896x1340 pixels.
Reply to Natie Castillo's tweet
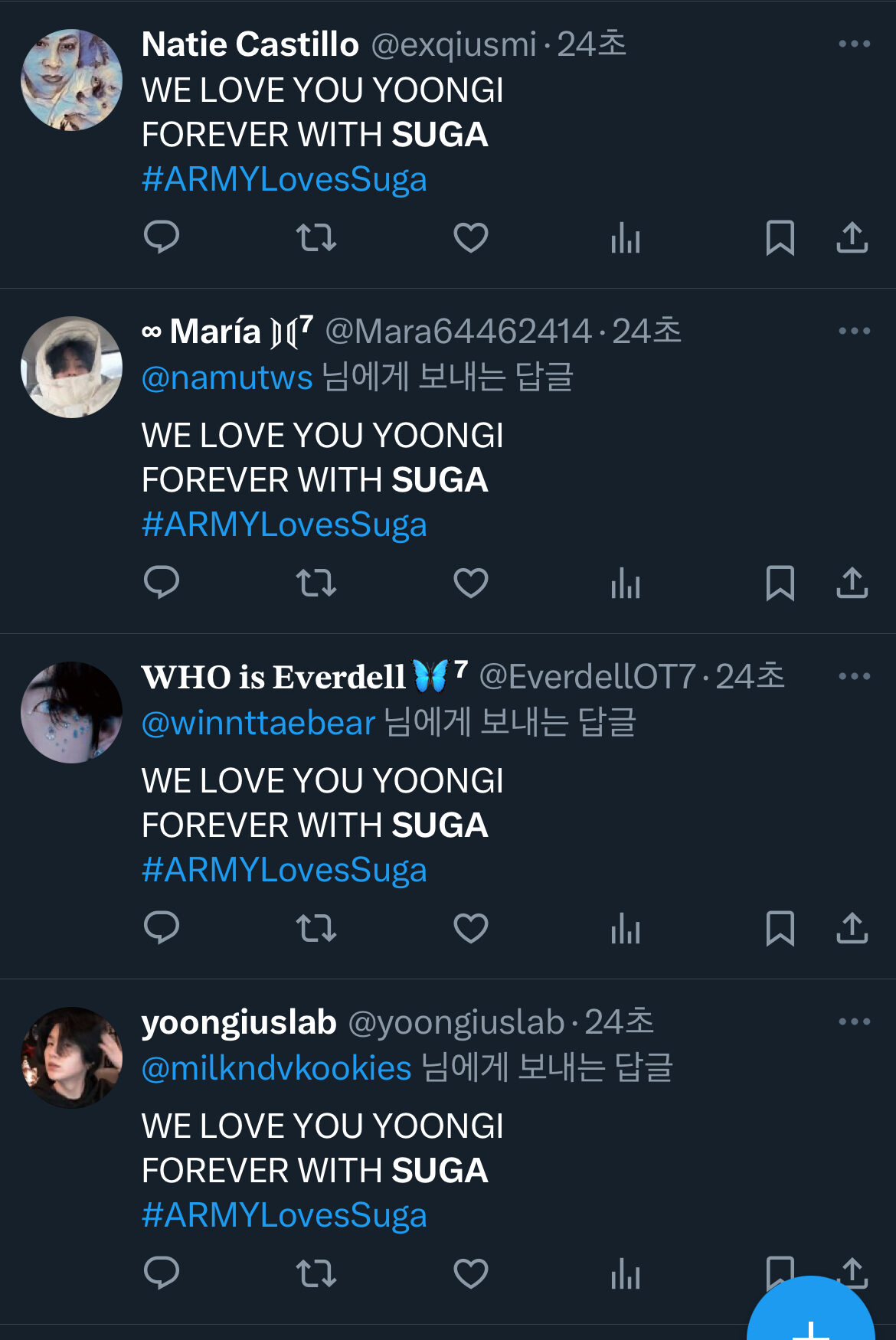162,237
